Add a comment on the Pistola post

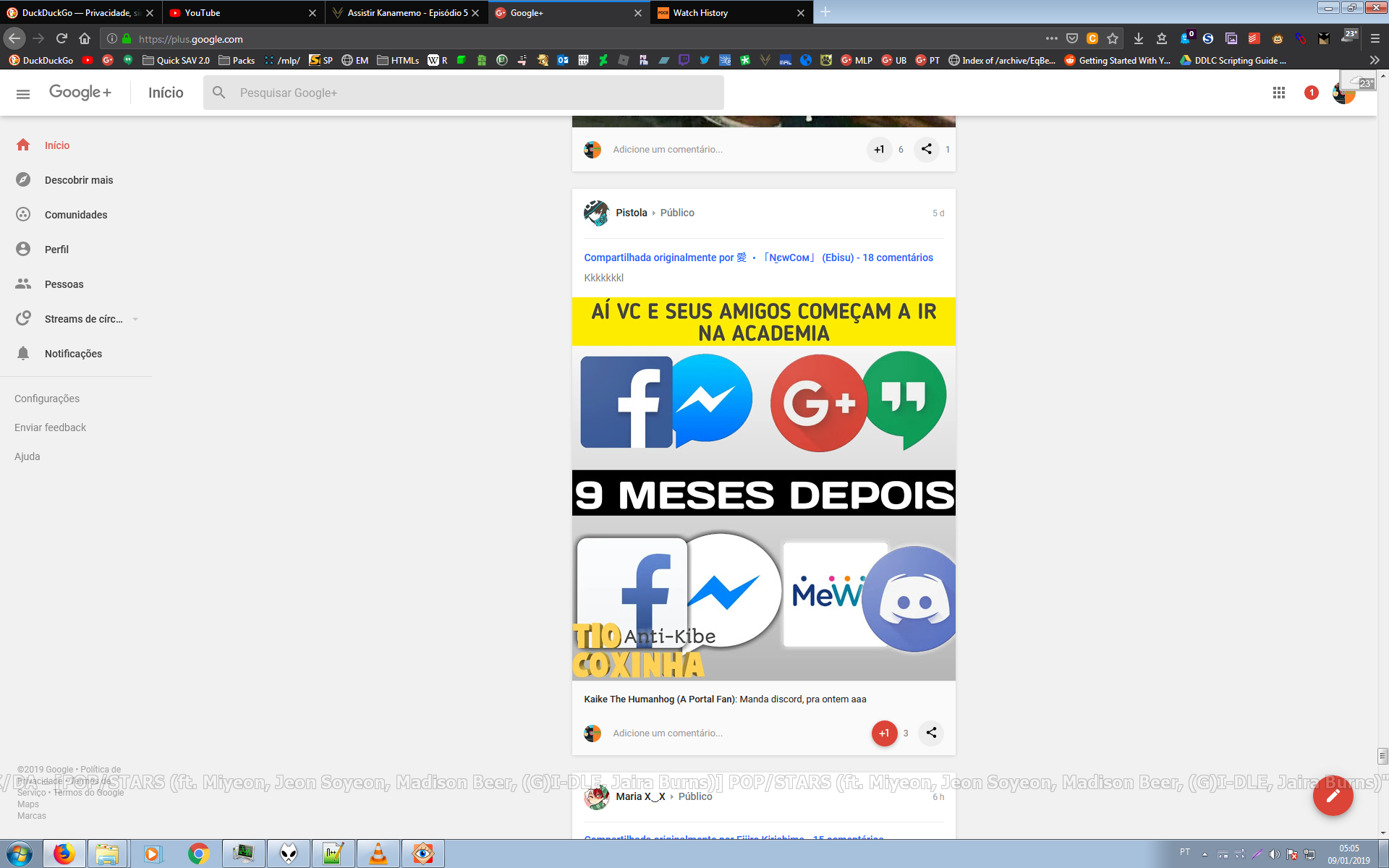pos(668,733)
